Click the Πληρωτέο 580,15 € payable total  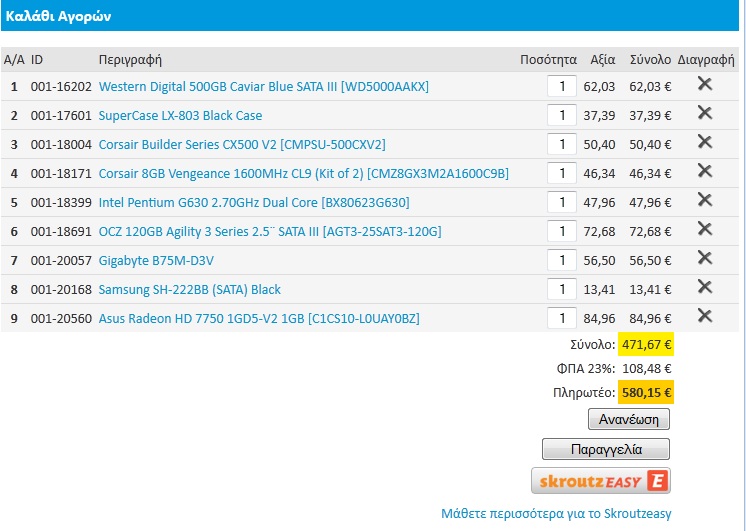(646, 392)
